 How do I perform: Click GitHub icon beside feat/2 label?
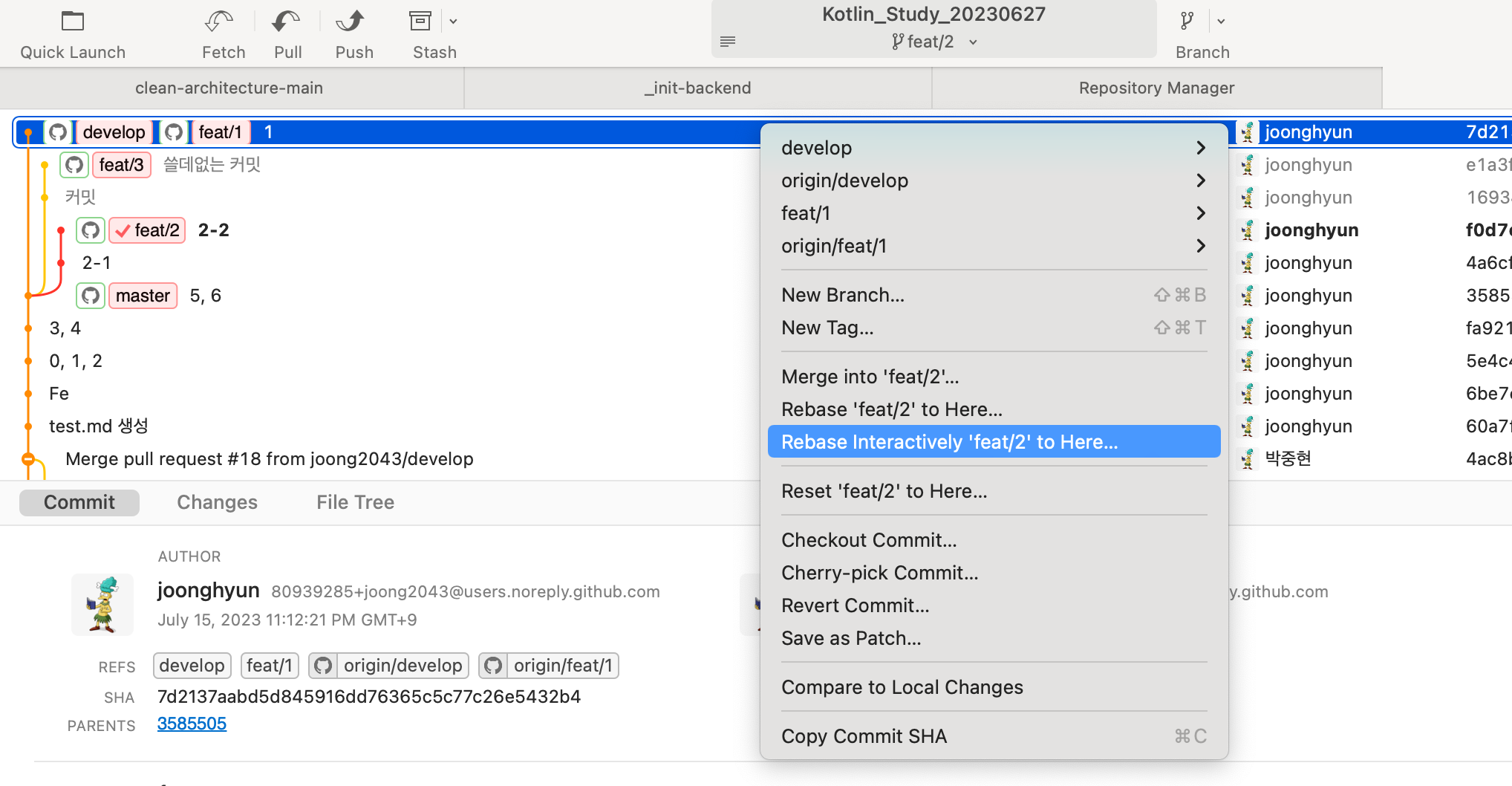point(91,230)
